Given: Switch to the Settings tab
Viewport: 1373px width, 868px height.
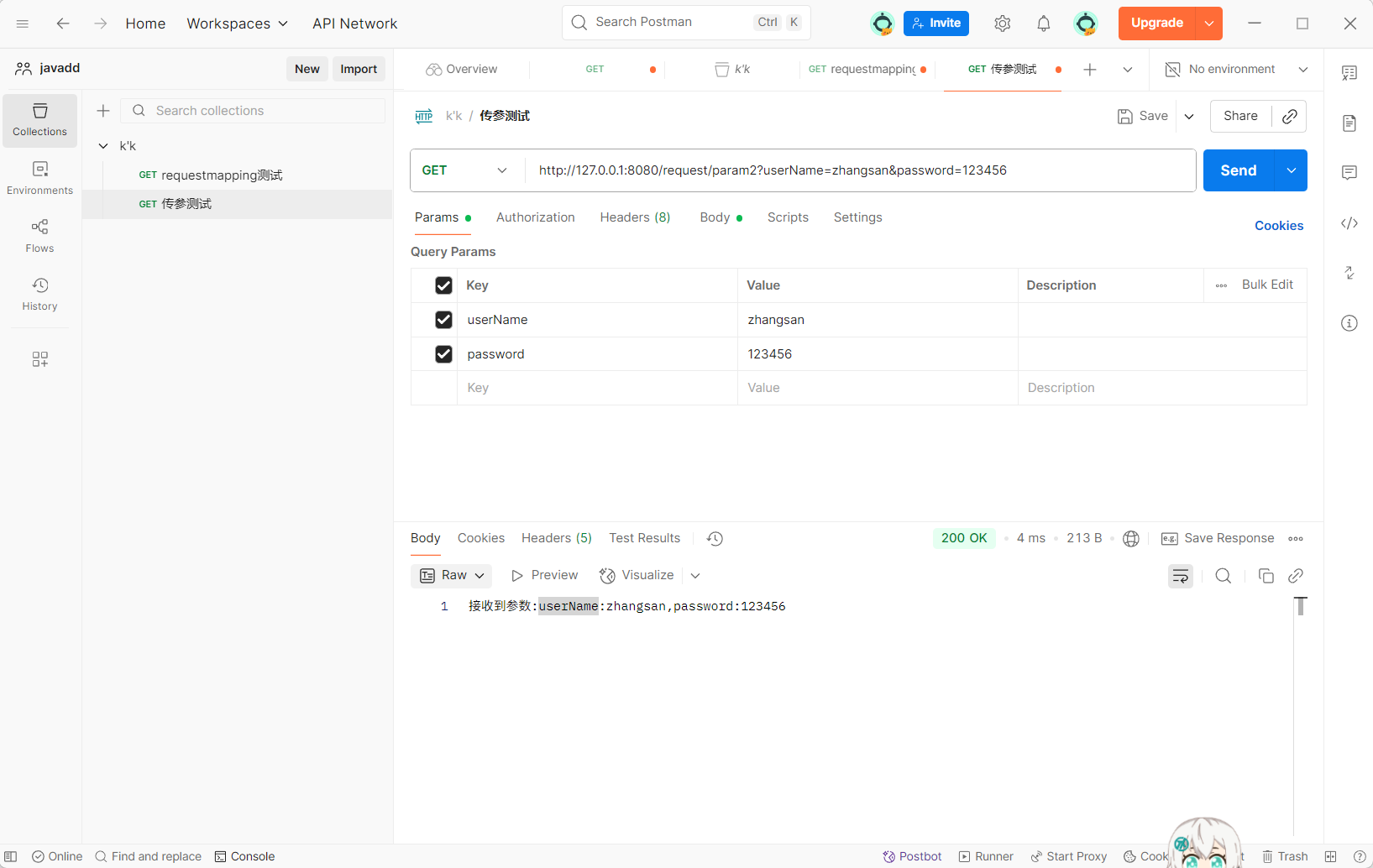Looking at the screenshot, I should click(x=857, y=217).
